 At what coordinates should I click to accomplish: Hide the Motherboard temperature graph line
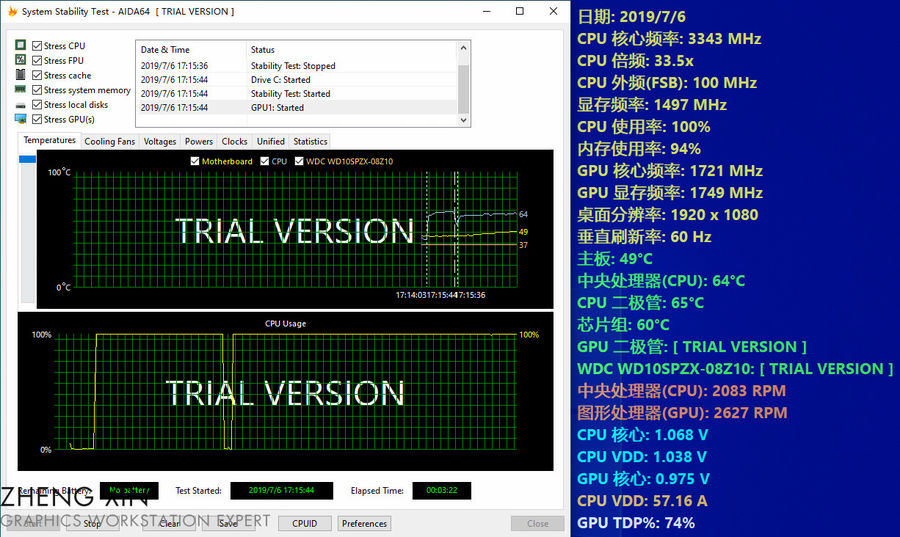[195, 161]
